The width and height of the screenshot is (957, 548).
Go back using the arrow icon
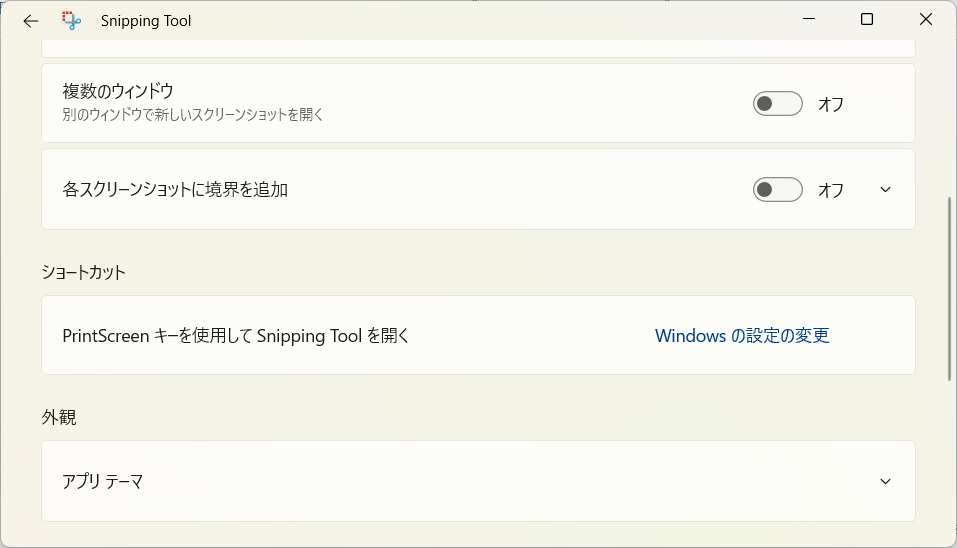pos(31,21)
